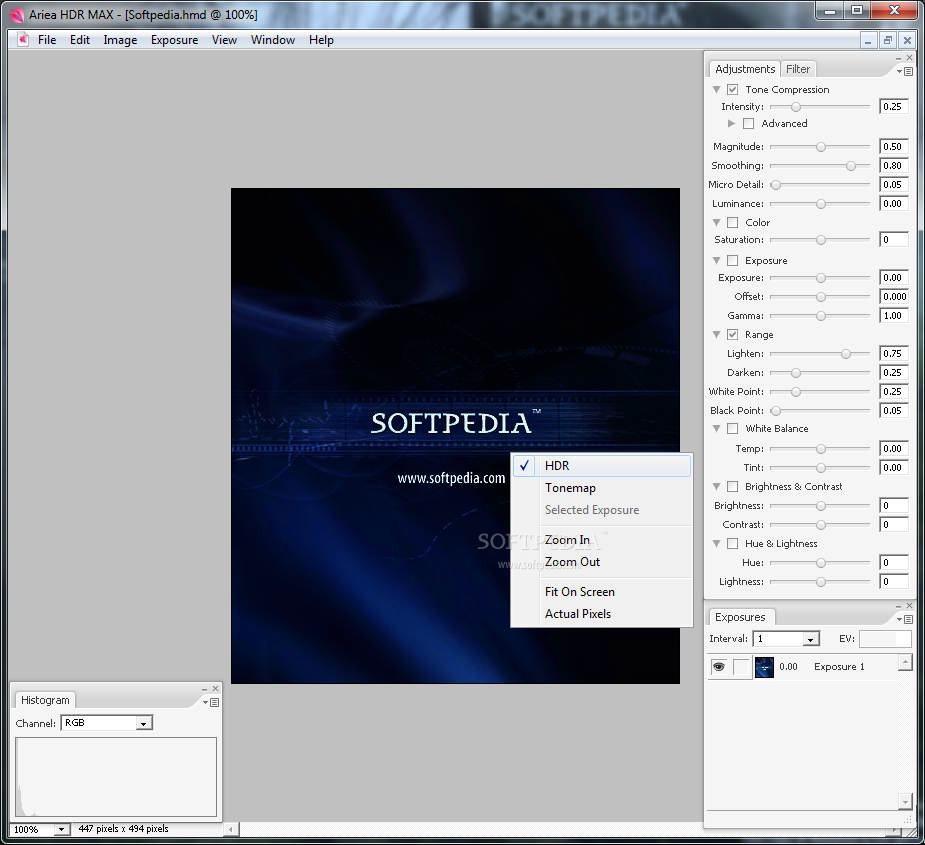The width and height of the screenshot is (925, 845).
Task: Click the Intensity slider handle
Action: 796,107
